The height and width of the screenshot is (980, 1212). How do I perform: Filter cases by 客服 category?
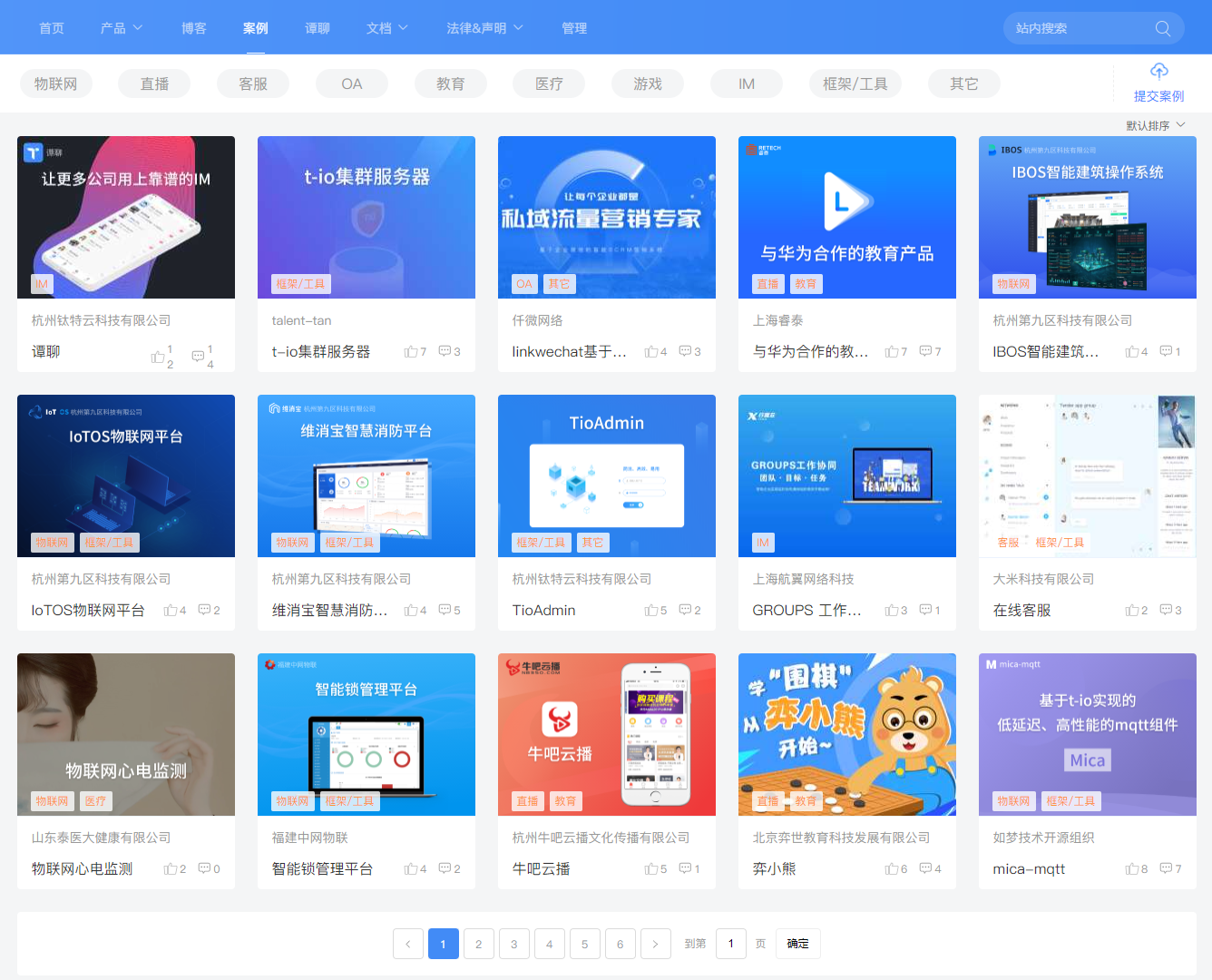pyautogui.click(x=253, y=83)
